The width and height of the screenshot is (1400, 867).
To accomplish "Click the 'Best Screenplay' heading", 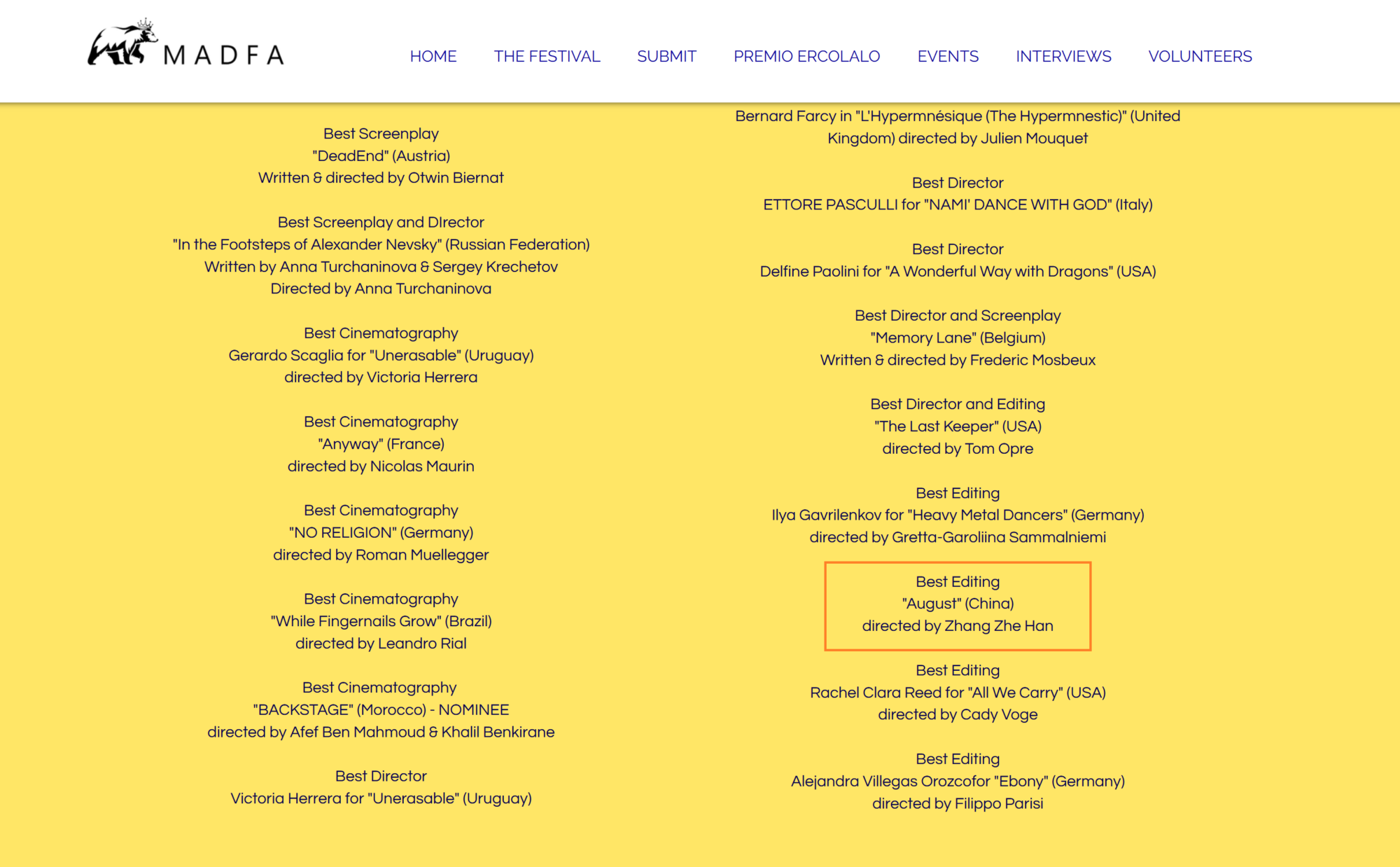I will 381,134.
